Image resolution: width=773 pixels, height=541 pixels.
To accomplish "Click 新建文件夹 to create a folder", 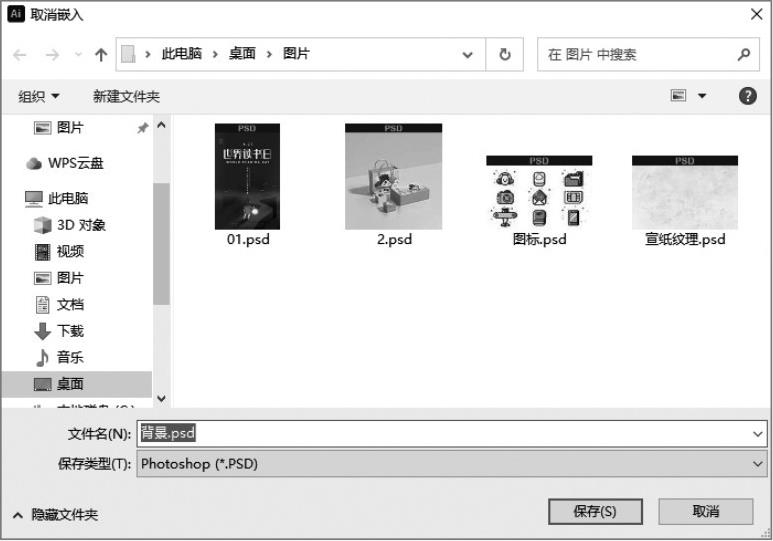I will tap(126, 96).
